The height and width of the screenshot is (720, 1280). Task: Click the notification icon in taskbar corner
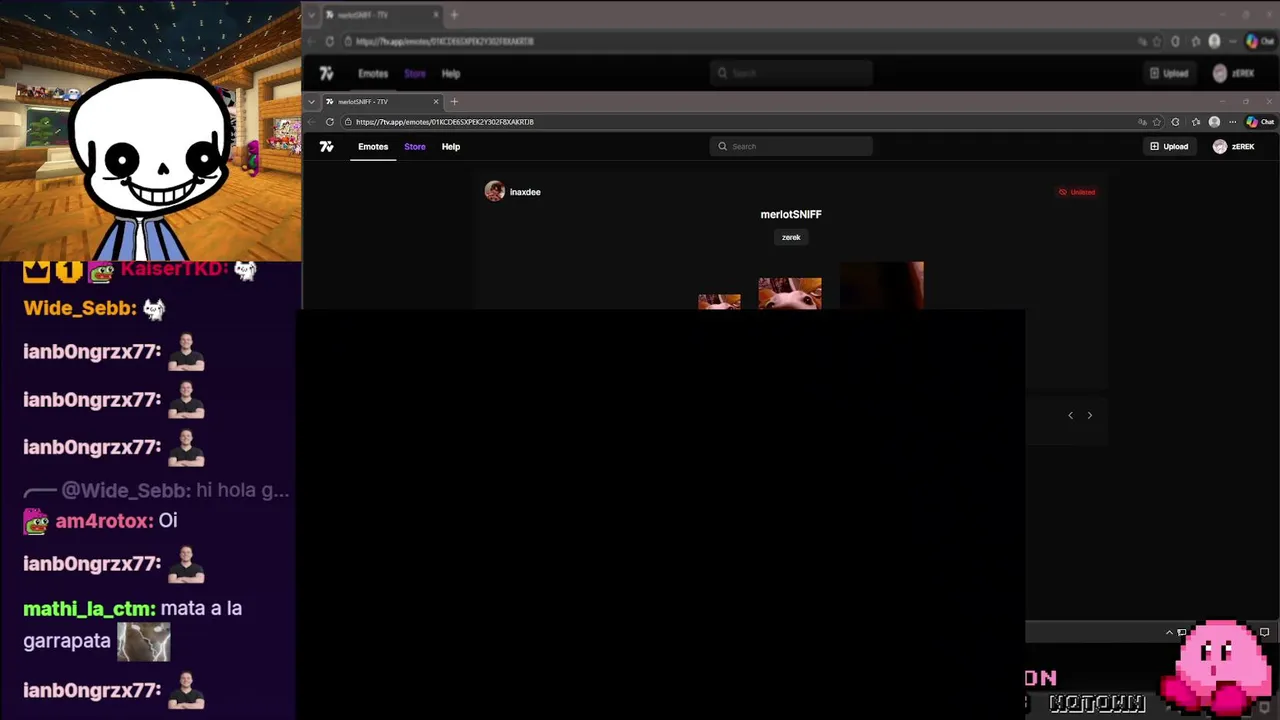[1264, 632]
